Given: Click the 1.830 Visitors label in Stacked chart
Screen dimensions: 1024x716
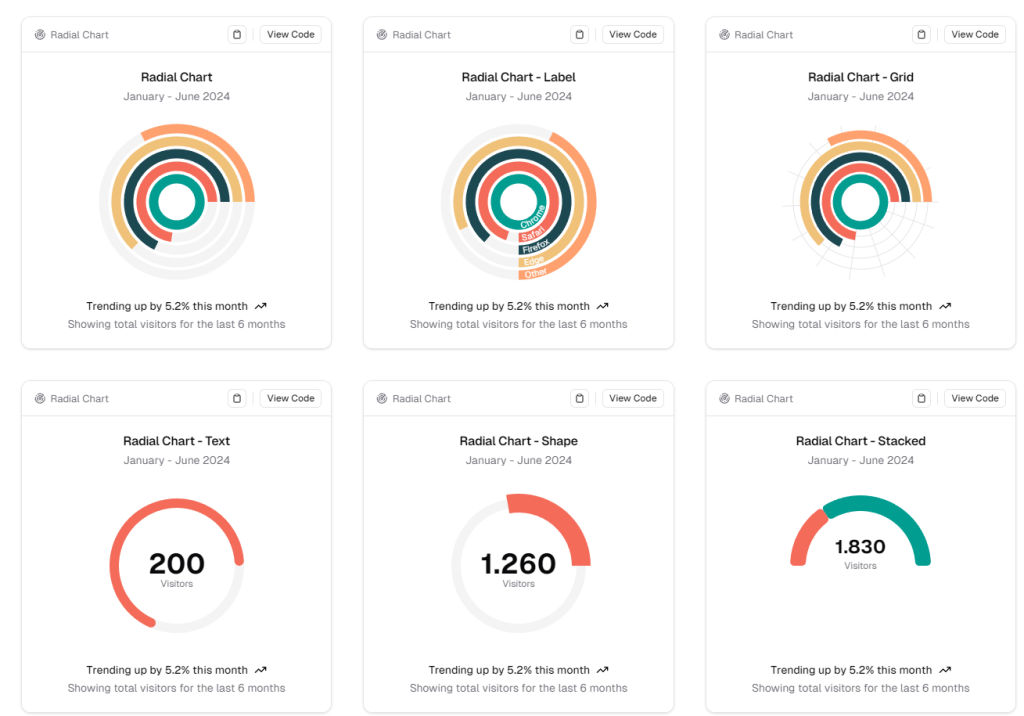Looking at the screenshot, I should pyautogui.click(x=860, y=553).
